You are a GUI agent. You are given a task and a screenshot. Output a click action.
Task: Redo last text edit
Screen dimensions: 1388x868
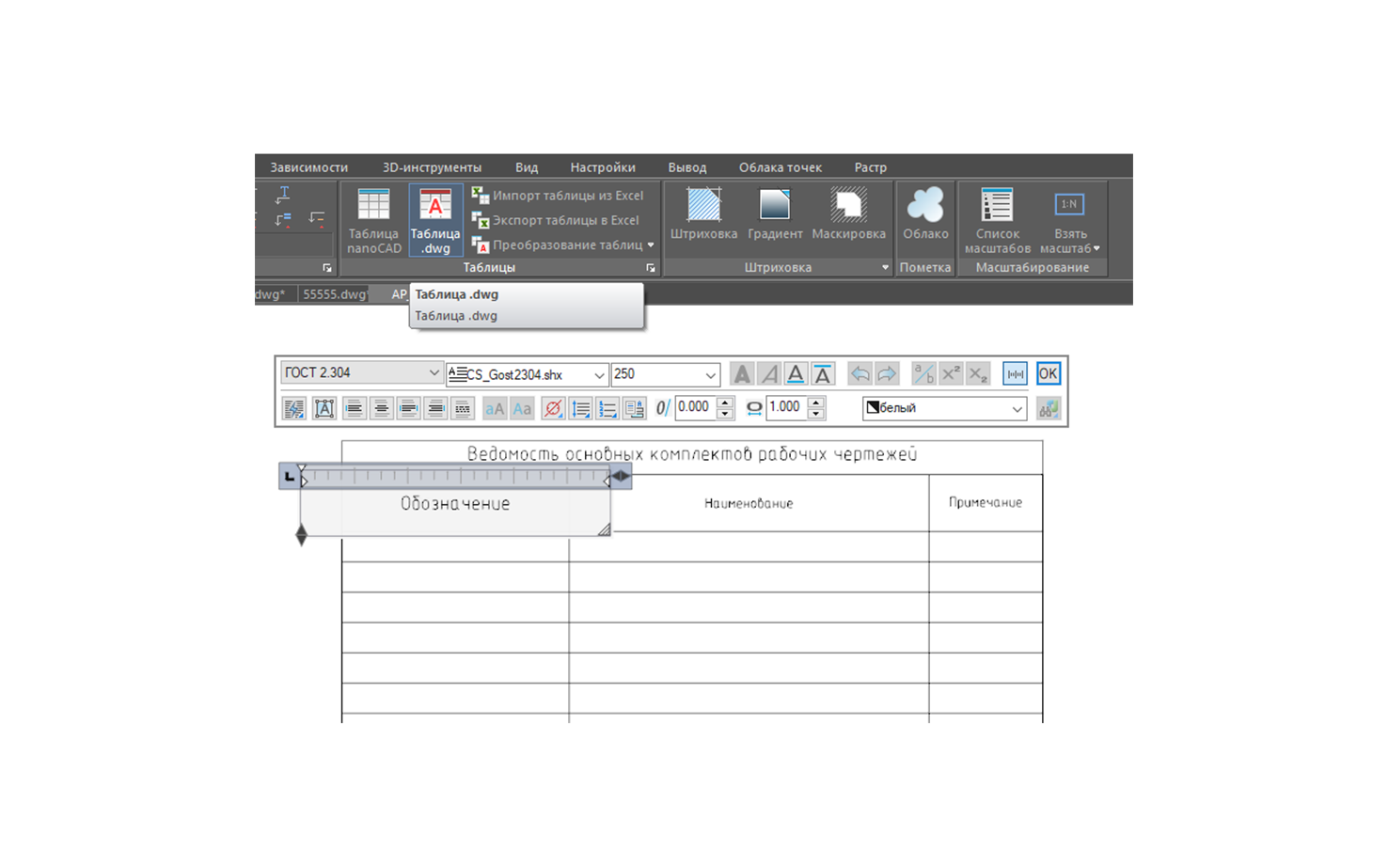pos(887,374)
